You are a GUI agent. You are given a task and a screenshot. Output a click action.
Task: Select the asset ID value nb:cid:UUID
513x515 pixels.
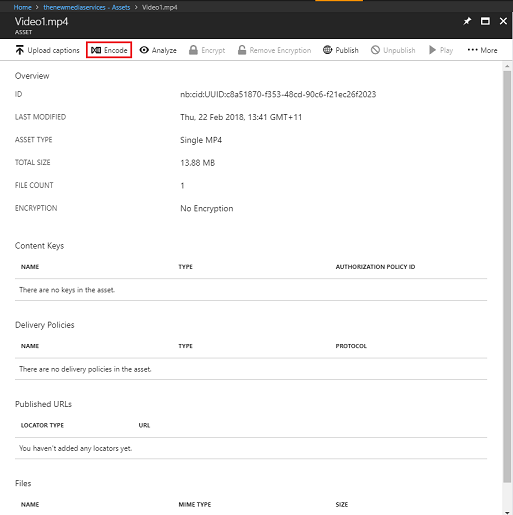tap(278, 94)
